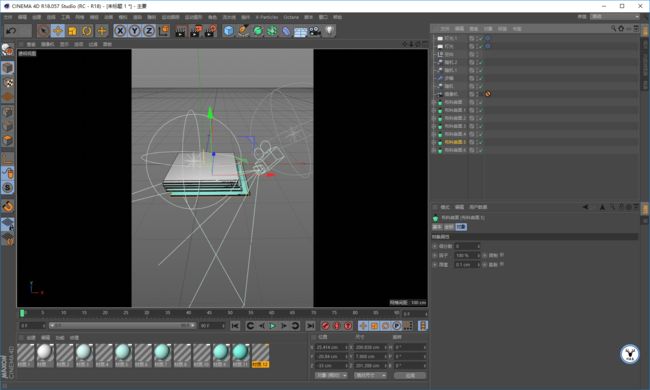Toggle Y axis lock
Screen dimensions: 650x390
tap(134, 31)
